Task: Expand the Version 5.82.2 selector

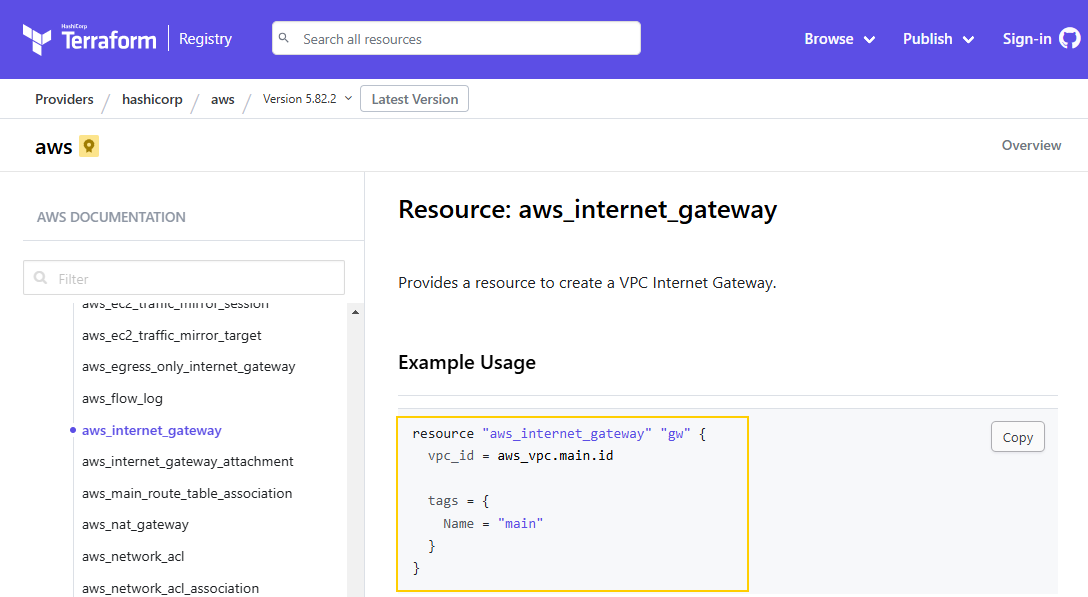Action: click(x=307, y=99)
